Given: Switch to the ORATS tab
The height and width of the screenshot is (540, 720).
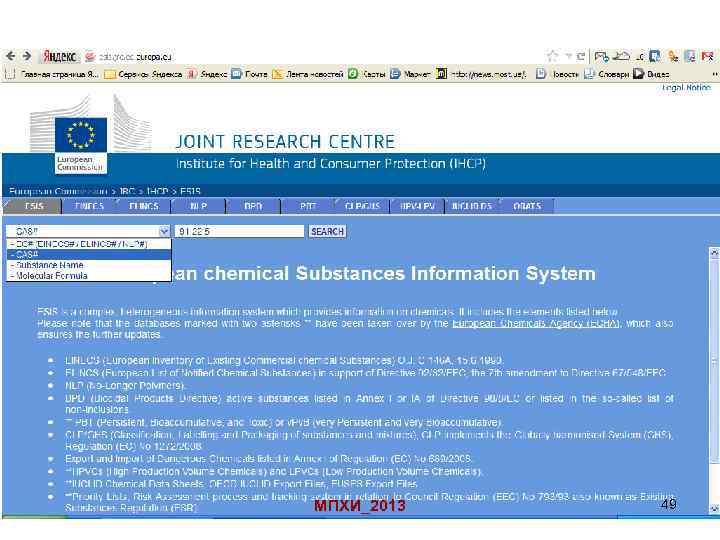Looking at the screenshot, I should point(527,206).
